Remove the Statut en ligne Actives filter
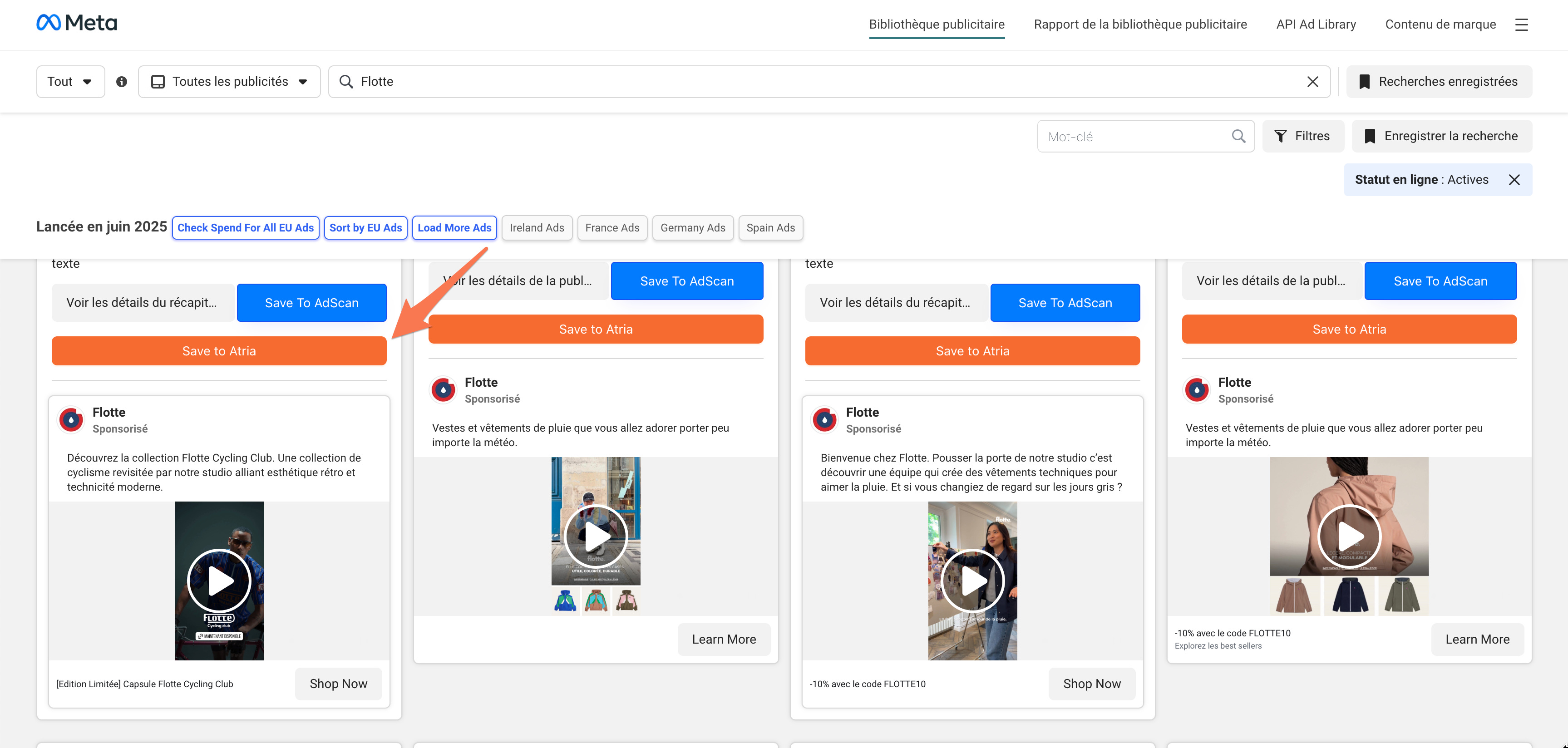The width and height of the screenshot is (1568, 748). point(1514,180)
